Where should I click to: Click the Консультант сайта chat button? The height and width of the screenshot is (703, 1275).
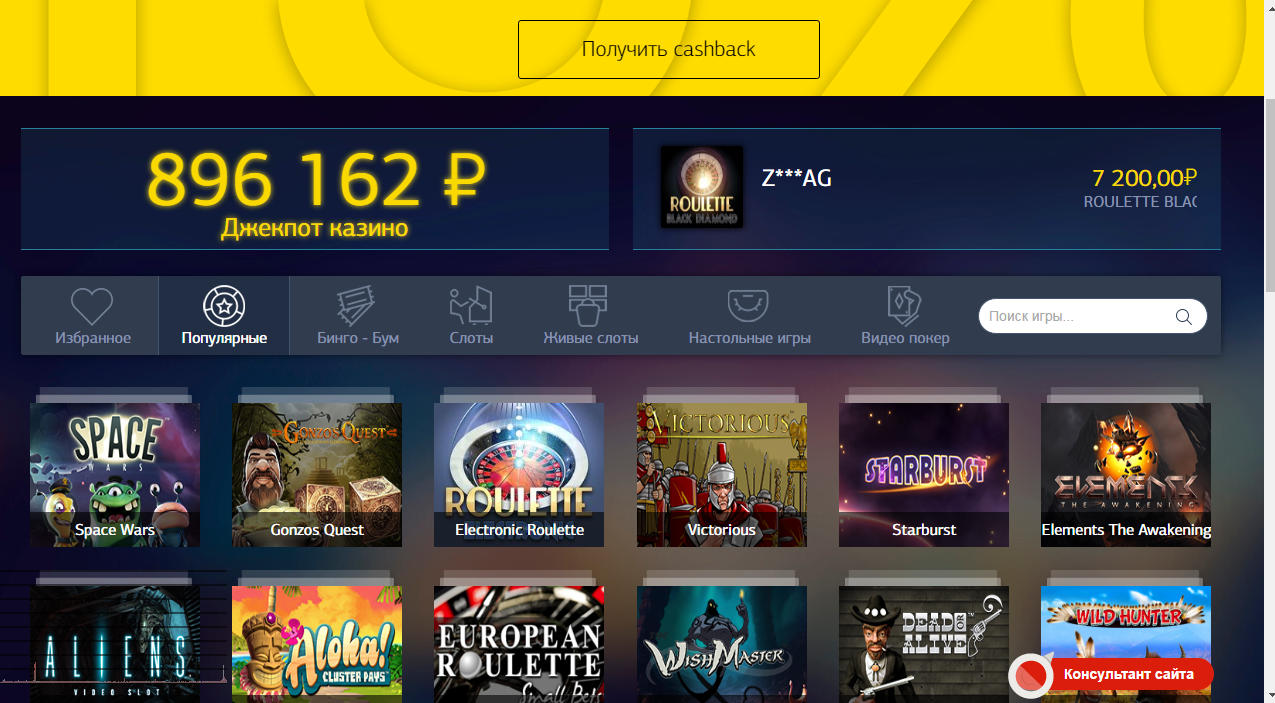pos(1111,675)
